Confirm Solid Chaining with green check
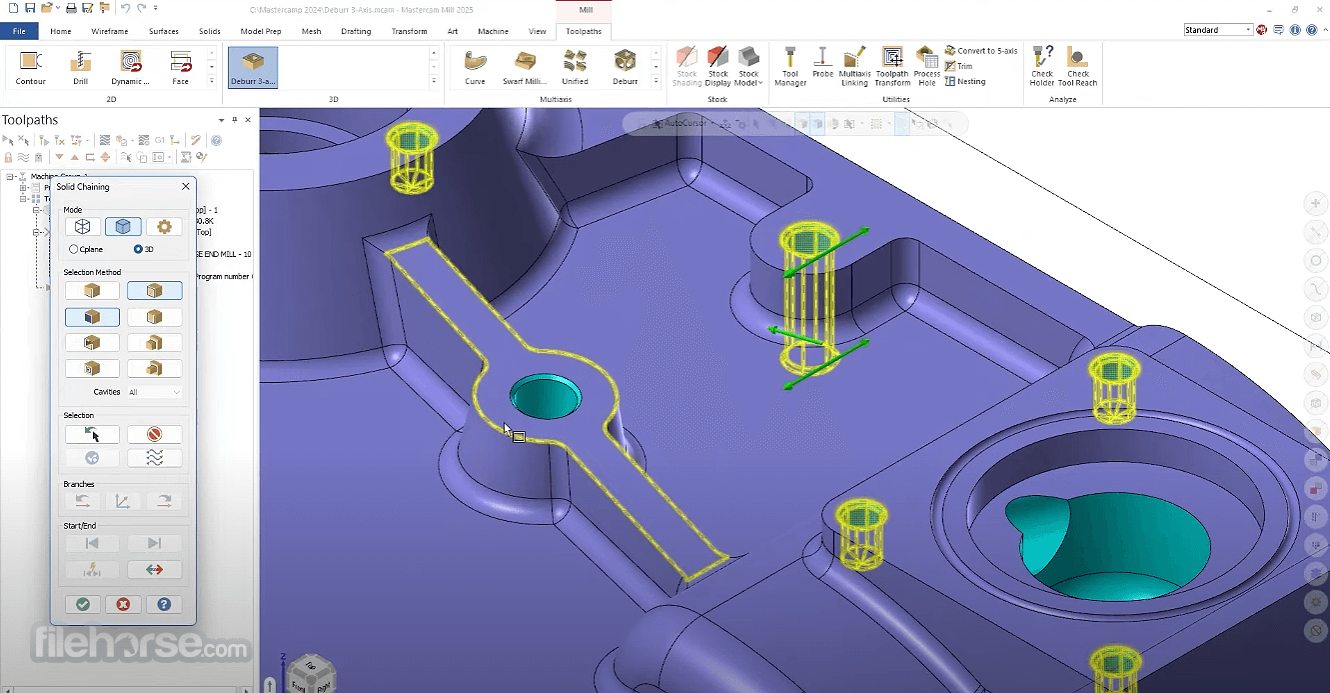 pyautogui.click(x=83, y=604)
